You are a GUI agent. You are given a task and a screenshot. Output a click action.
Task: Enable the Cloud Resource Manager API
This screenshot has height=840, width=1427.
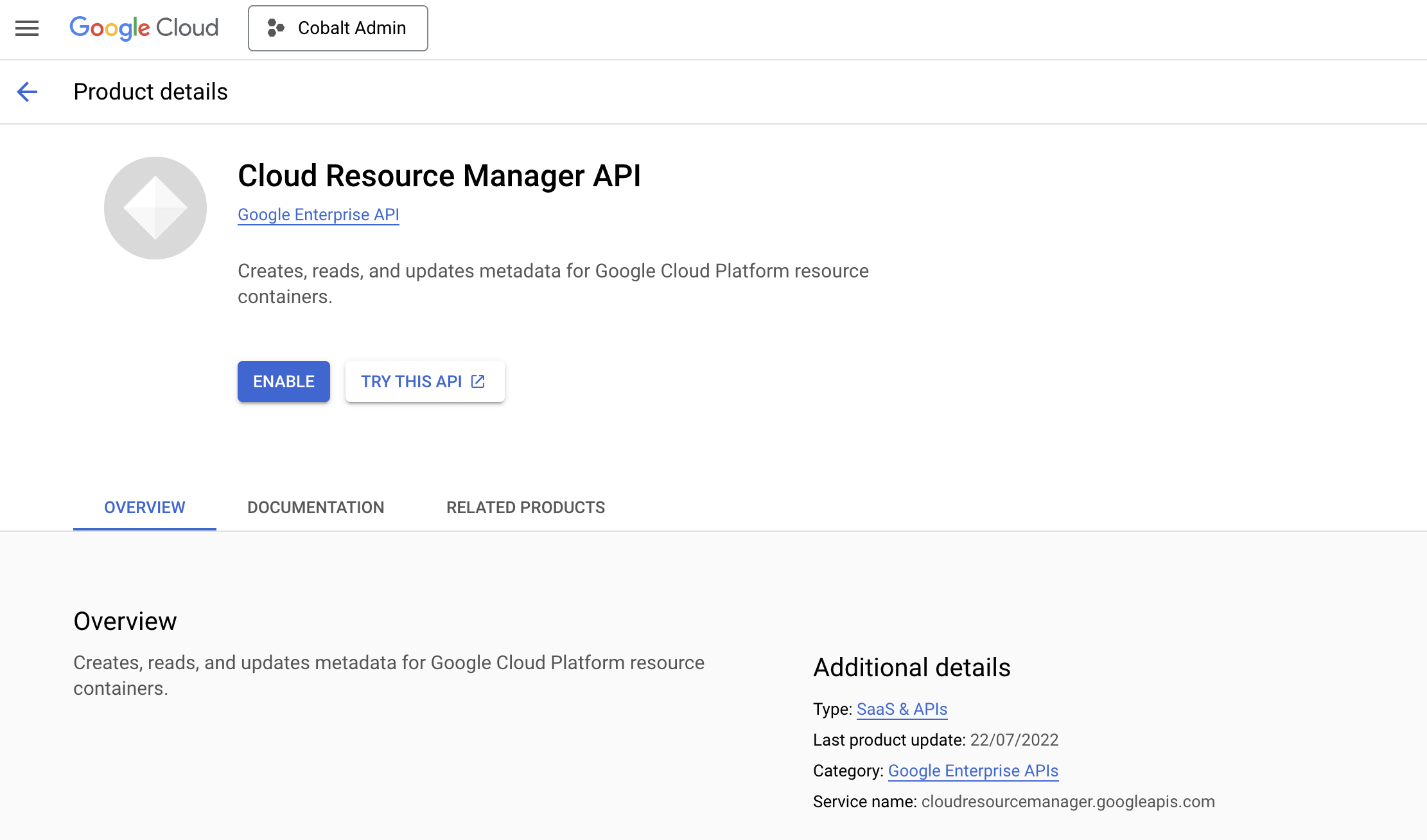[283, 381]
